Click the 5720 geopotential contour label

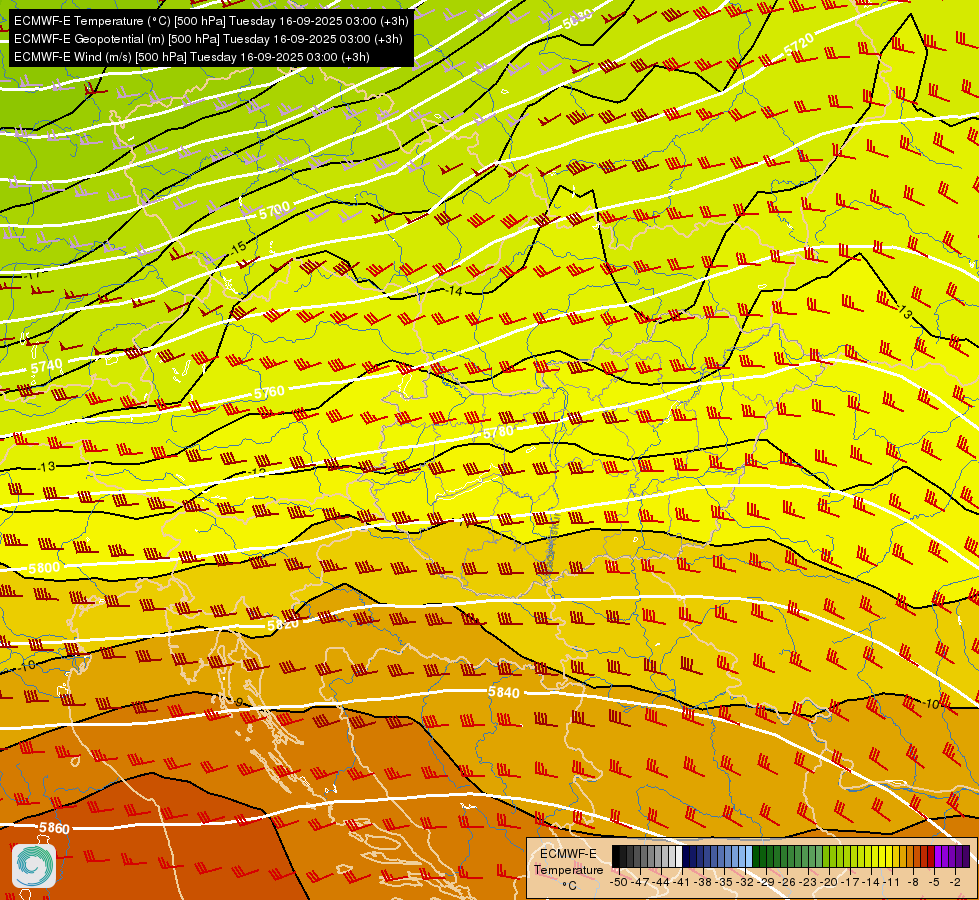[799, 44]
